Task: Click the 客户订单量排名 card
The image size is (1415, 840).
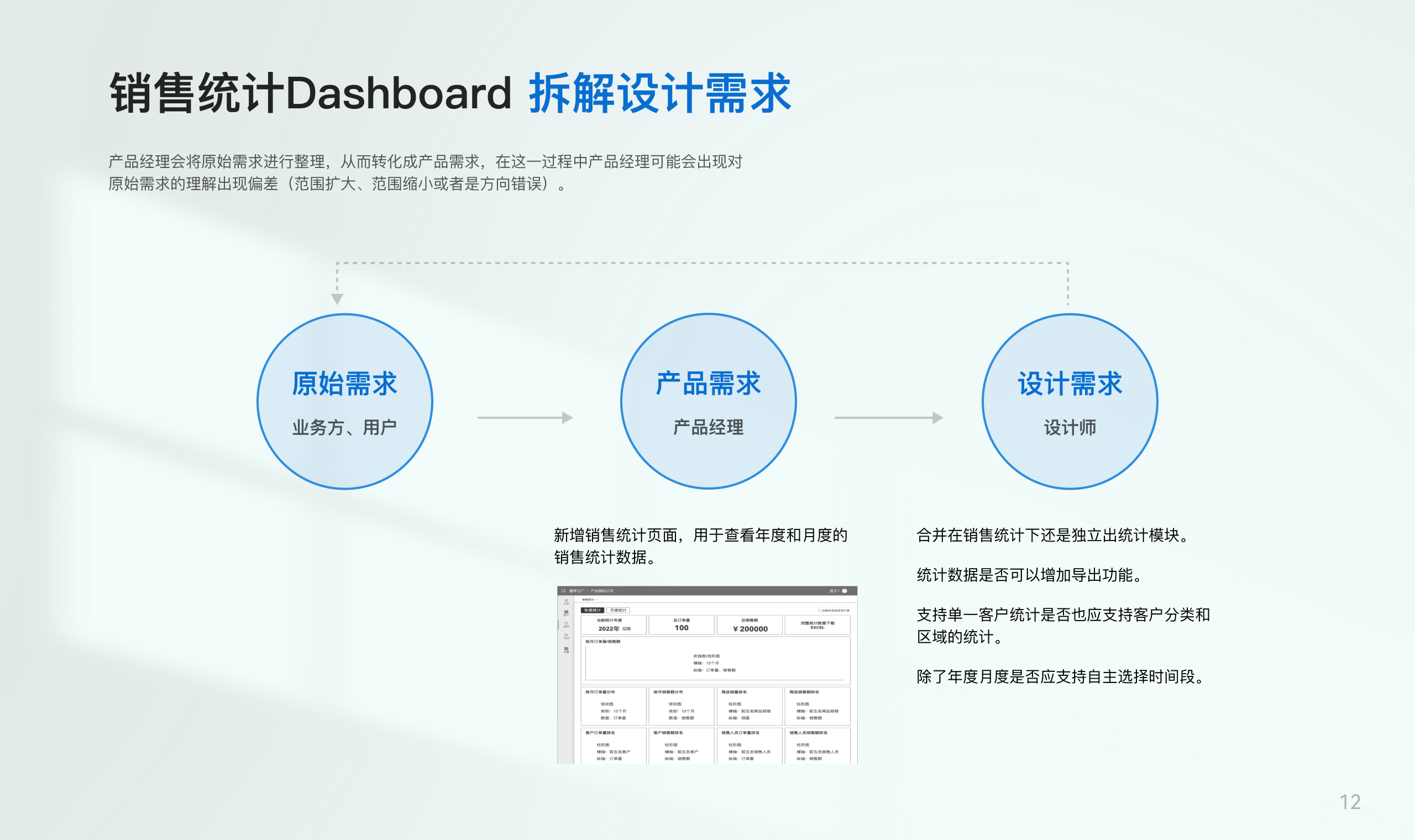Action: pyautogui.click(x=614, y=746)
